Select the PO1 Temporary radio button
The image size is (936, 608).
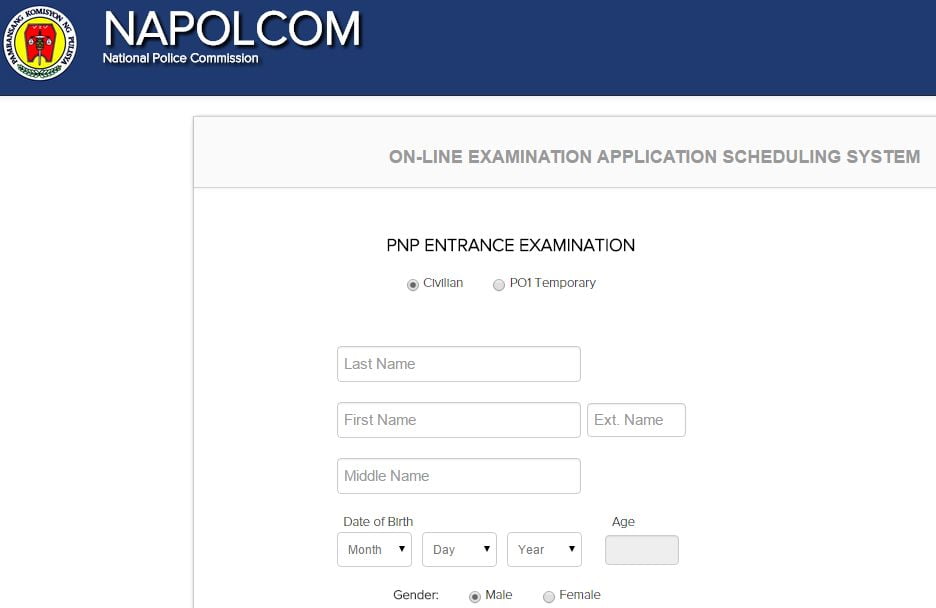point(499,284)
